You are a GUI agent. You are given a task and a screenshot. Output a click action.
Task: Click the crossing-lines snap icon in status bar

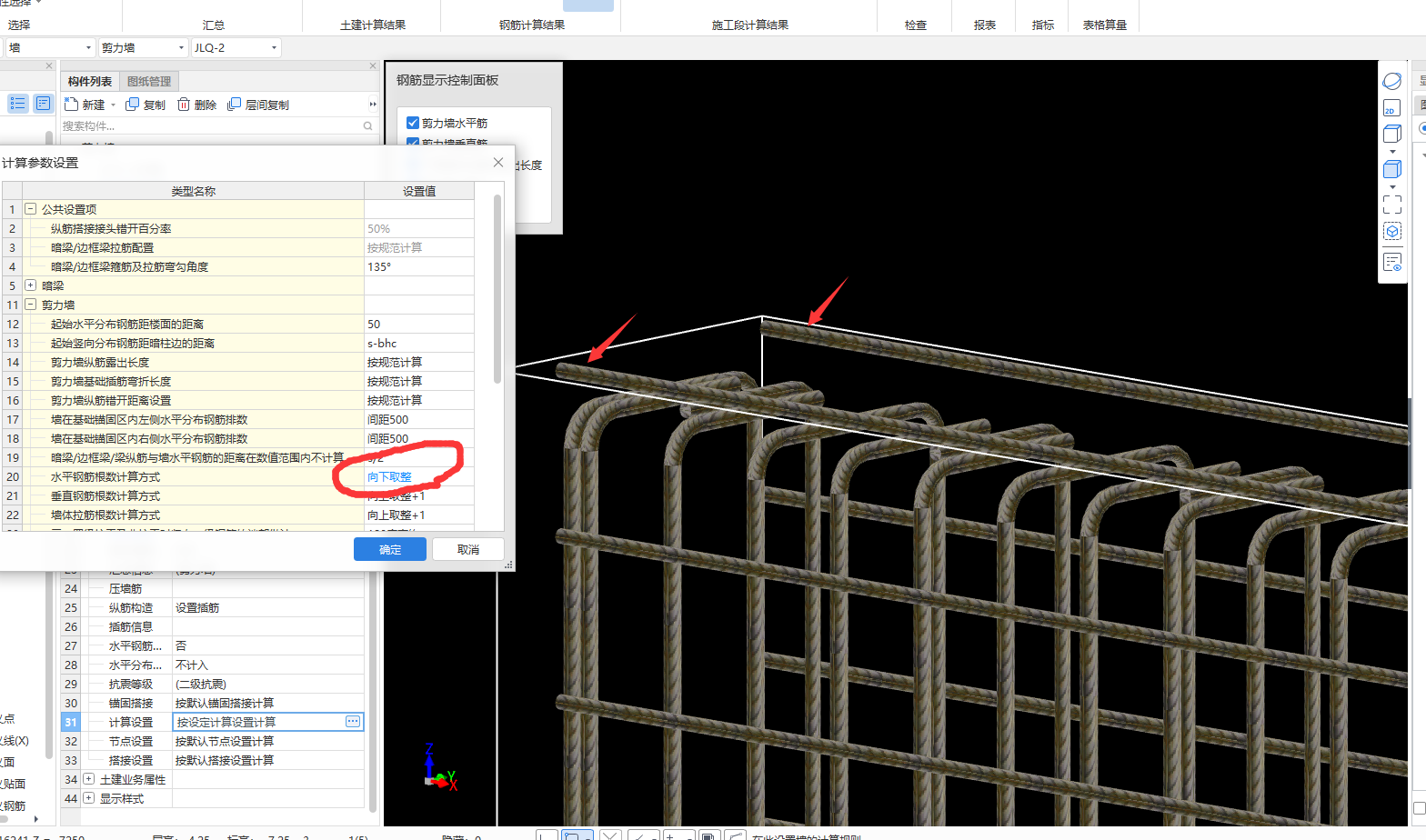pos(610,835)
